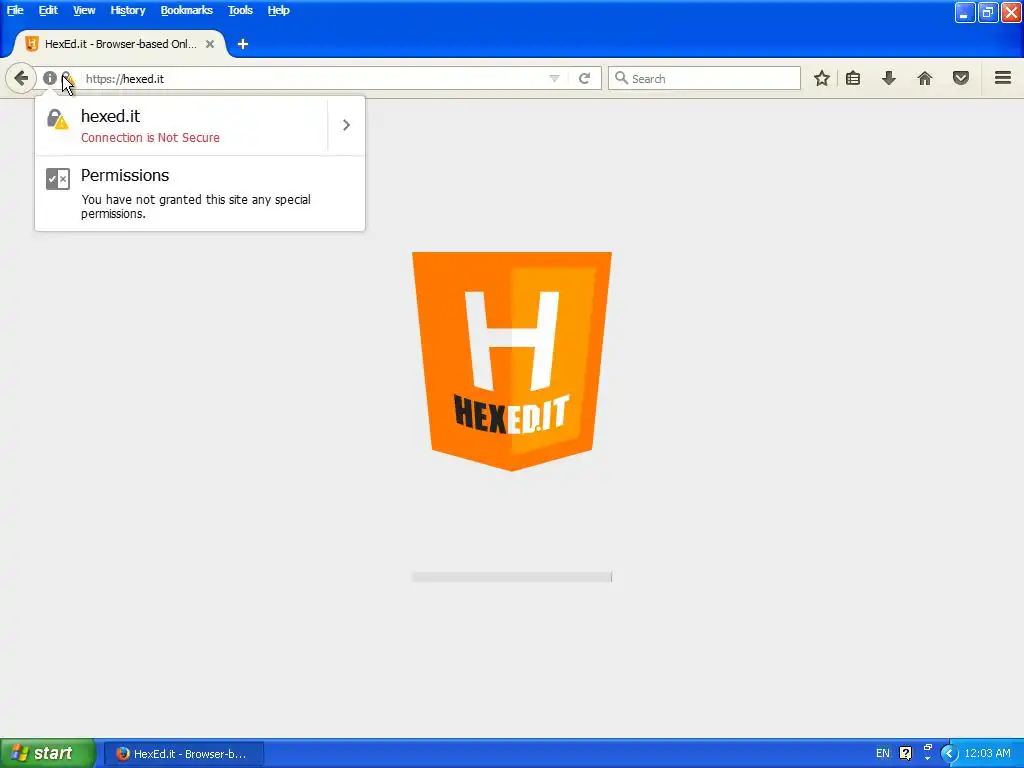
Task: Click the page loading progress bar
Action: (x=512, y=577)
